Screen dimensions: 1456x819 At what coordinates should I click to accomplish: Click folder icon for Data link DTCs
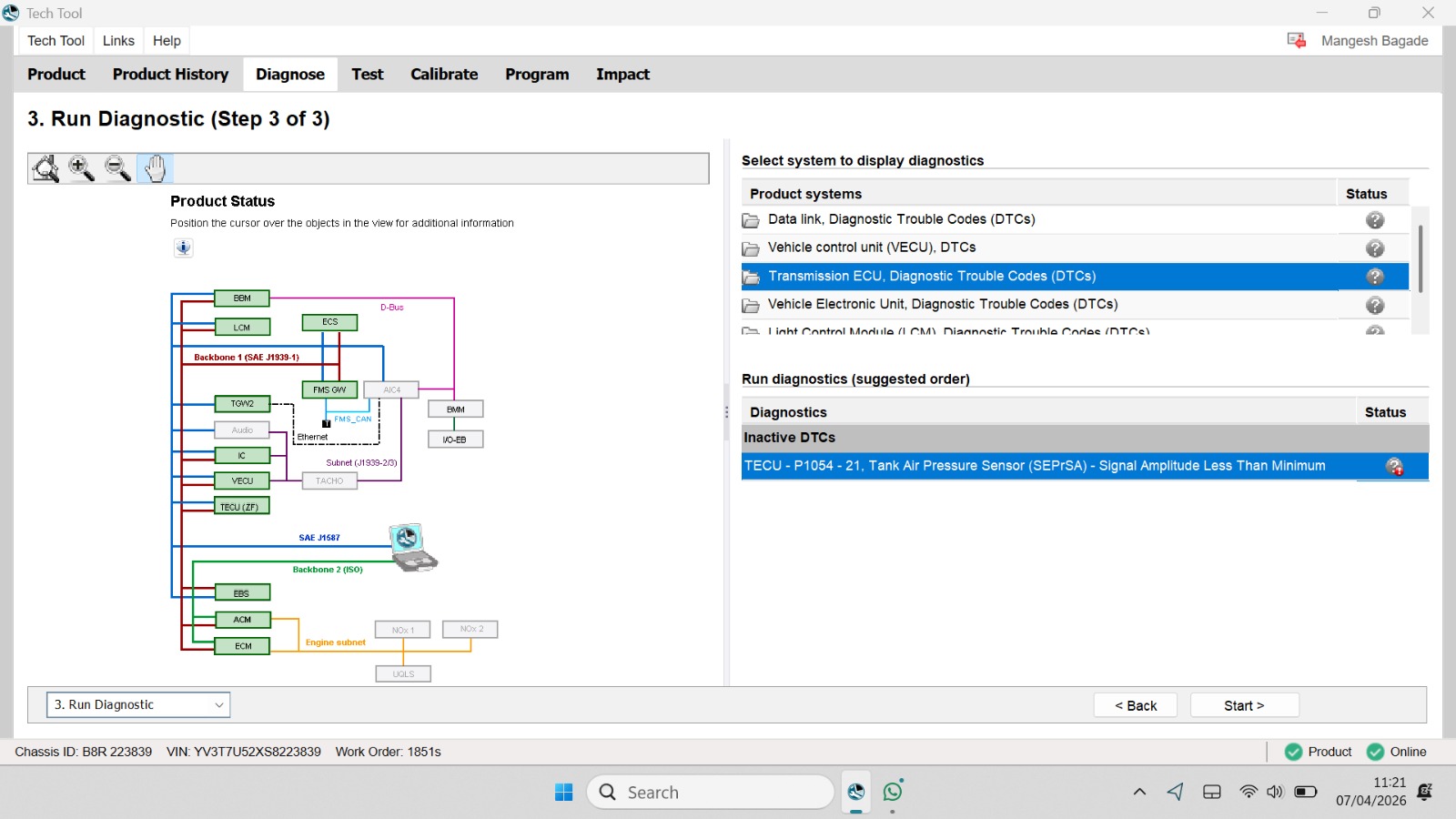(751, 220)
